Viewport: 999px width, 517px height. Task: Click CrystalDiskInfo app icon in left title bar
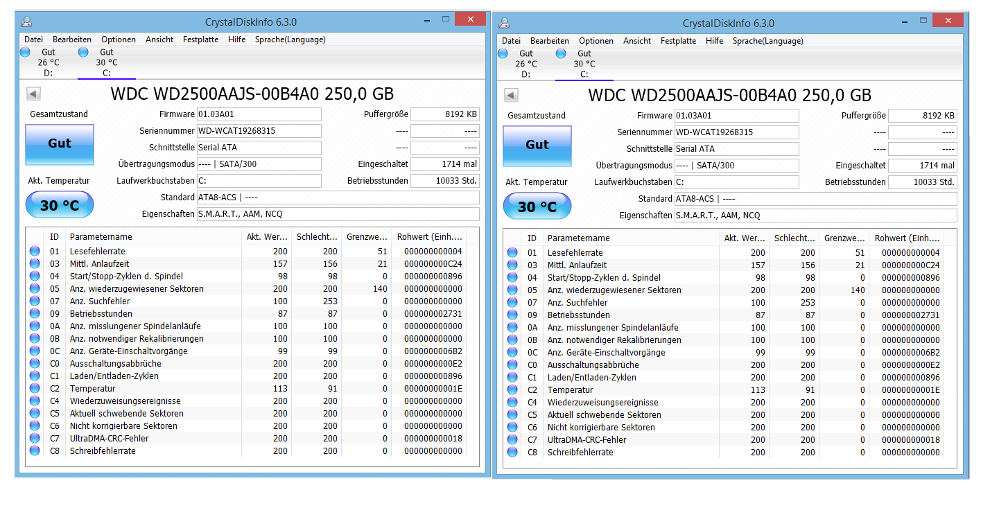[27, 21]
